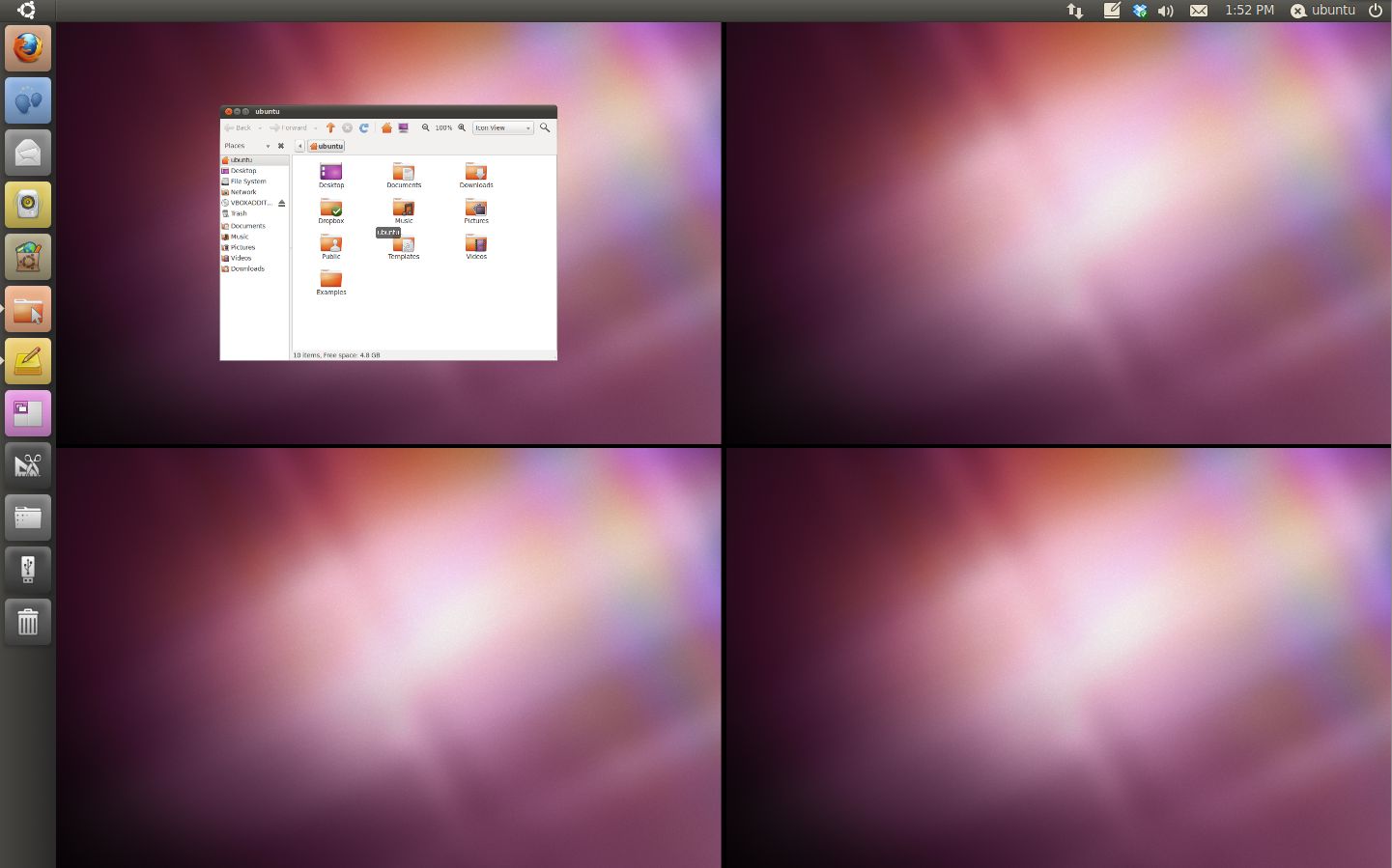This screenshot has height=868, width=1392.
Task: Open the Icon View dropdown
Action: [501, 127]
